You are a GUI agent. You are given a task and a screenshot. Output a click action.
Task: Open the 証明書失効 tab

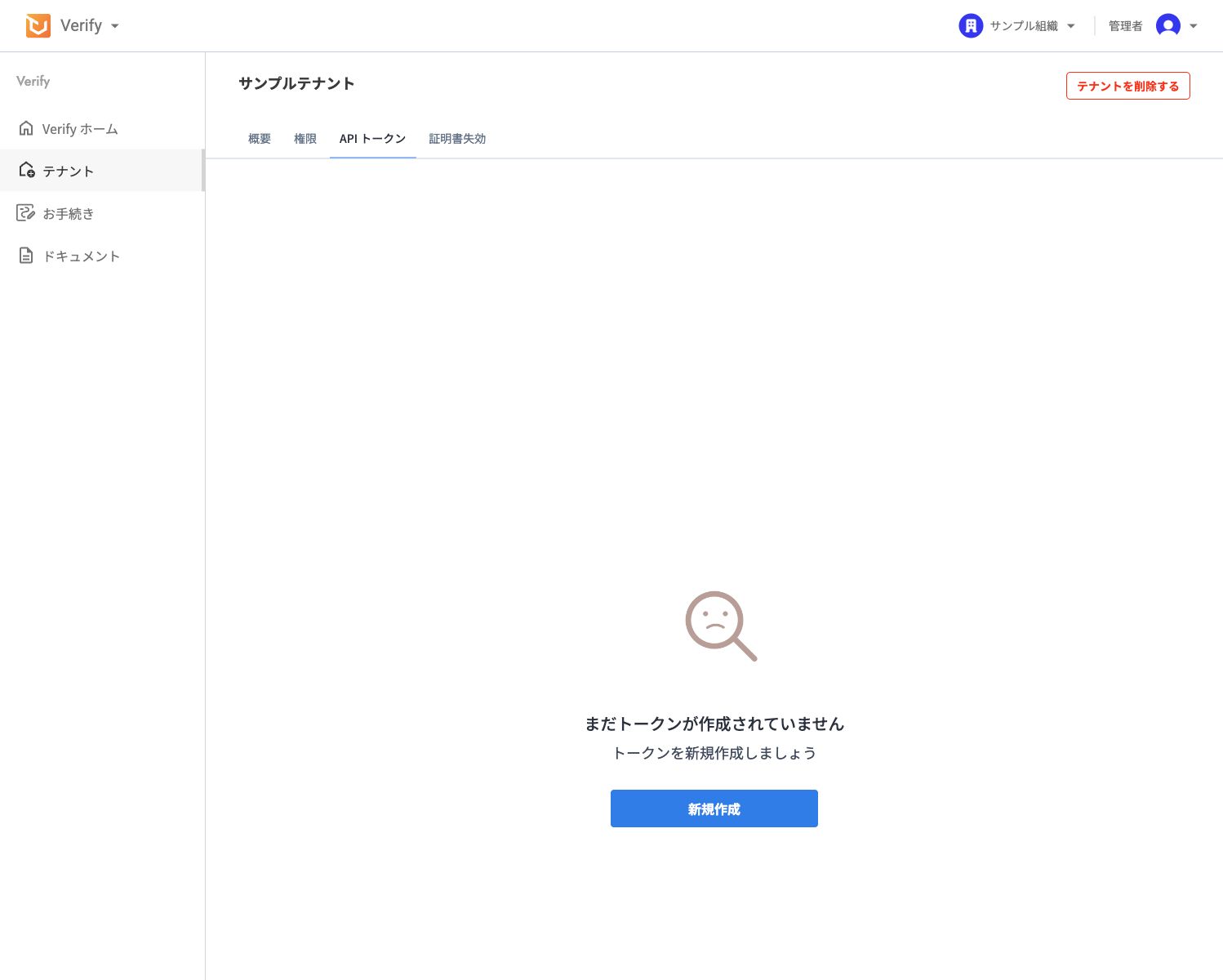pos(457,139)
